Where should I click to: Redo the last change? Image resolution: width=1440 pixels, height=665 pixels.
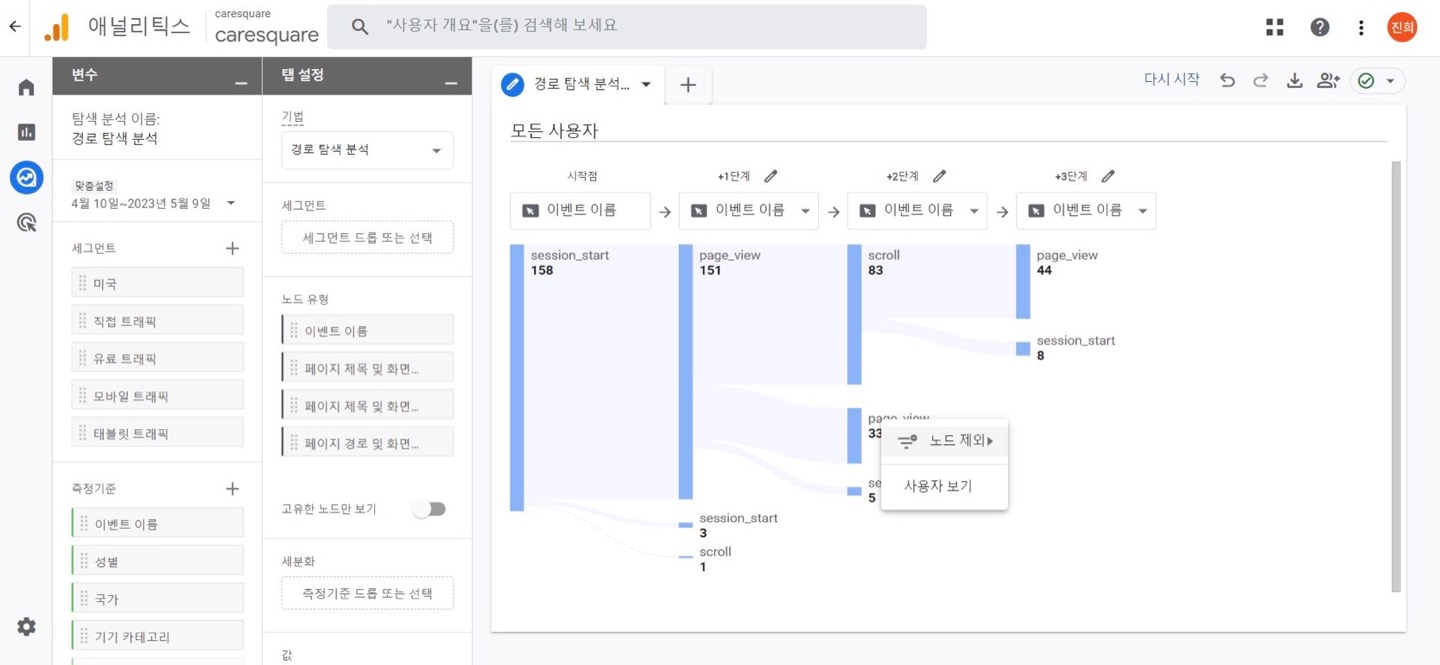[1260, 80]
